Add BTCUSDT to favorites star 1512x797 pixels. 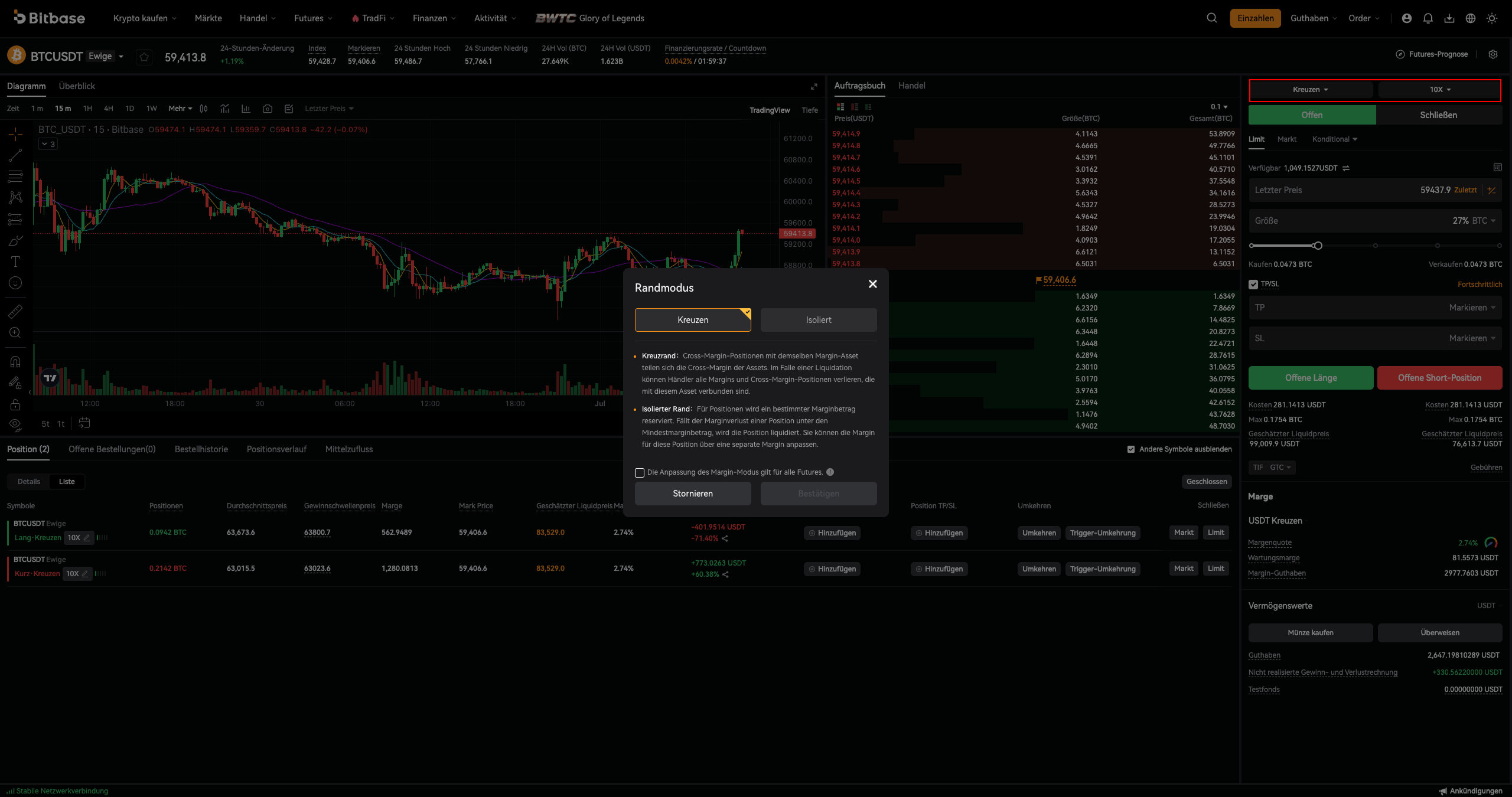pos(144,57)
